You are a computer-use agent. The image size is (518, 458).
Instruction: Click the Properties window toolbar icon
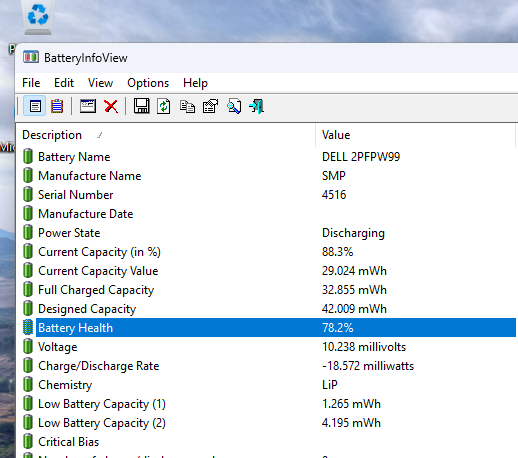click(88, 106)
